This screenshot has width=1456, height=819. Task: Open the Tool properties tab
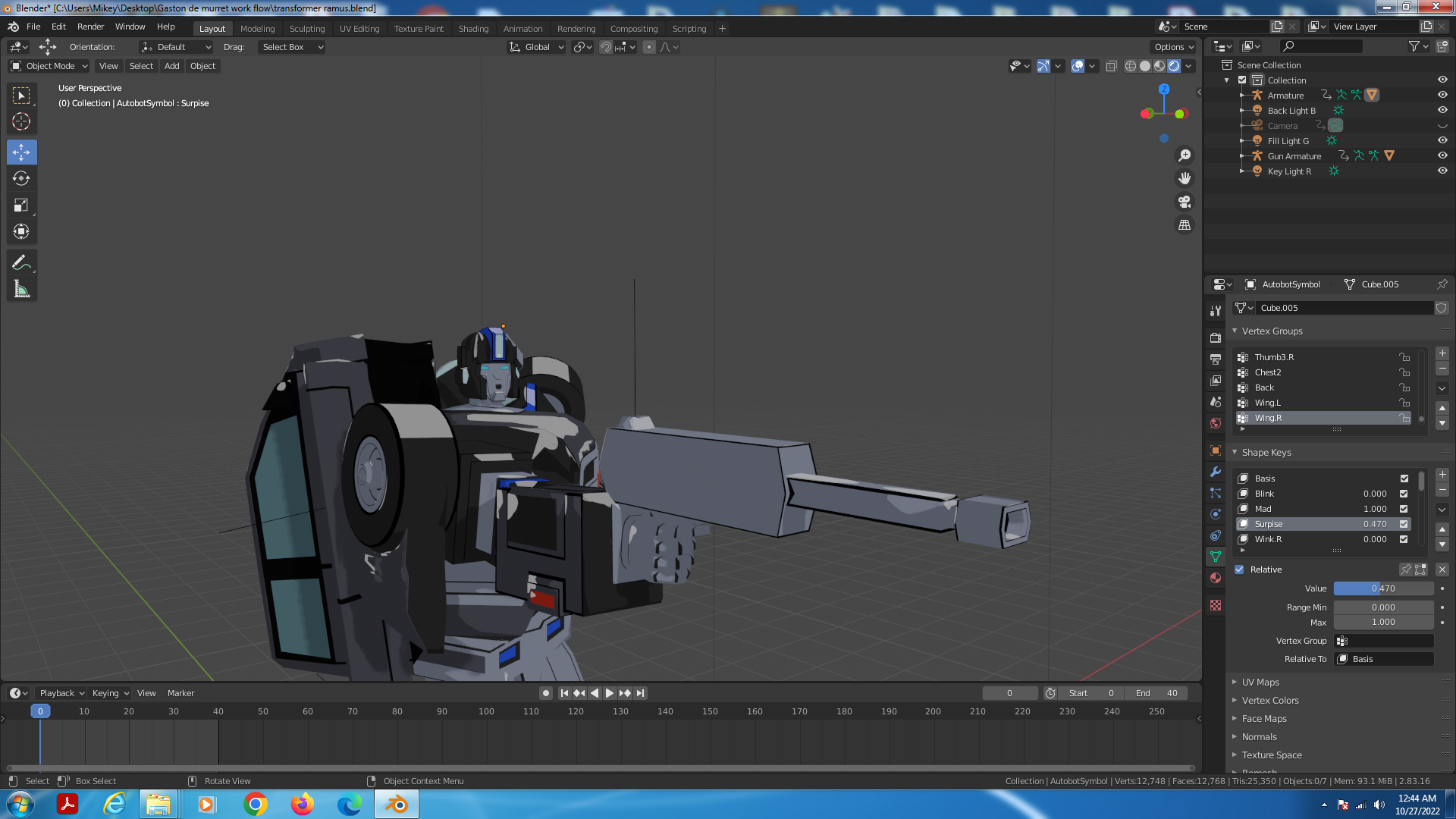(1216, 311)
